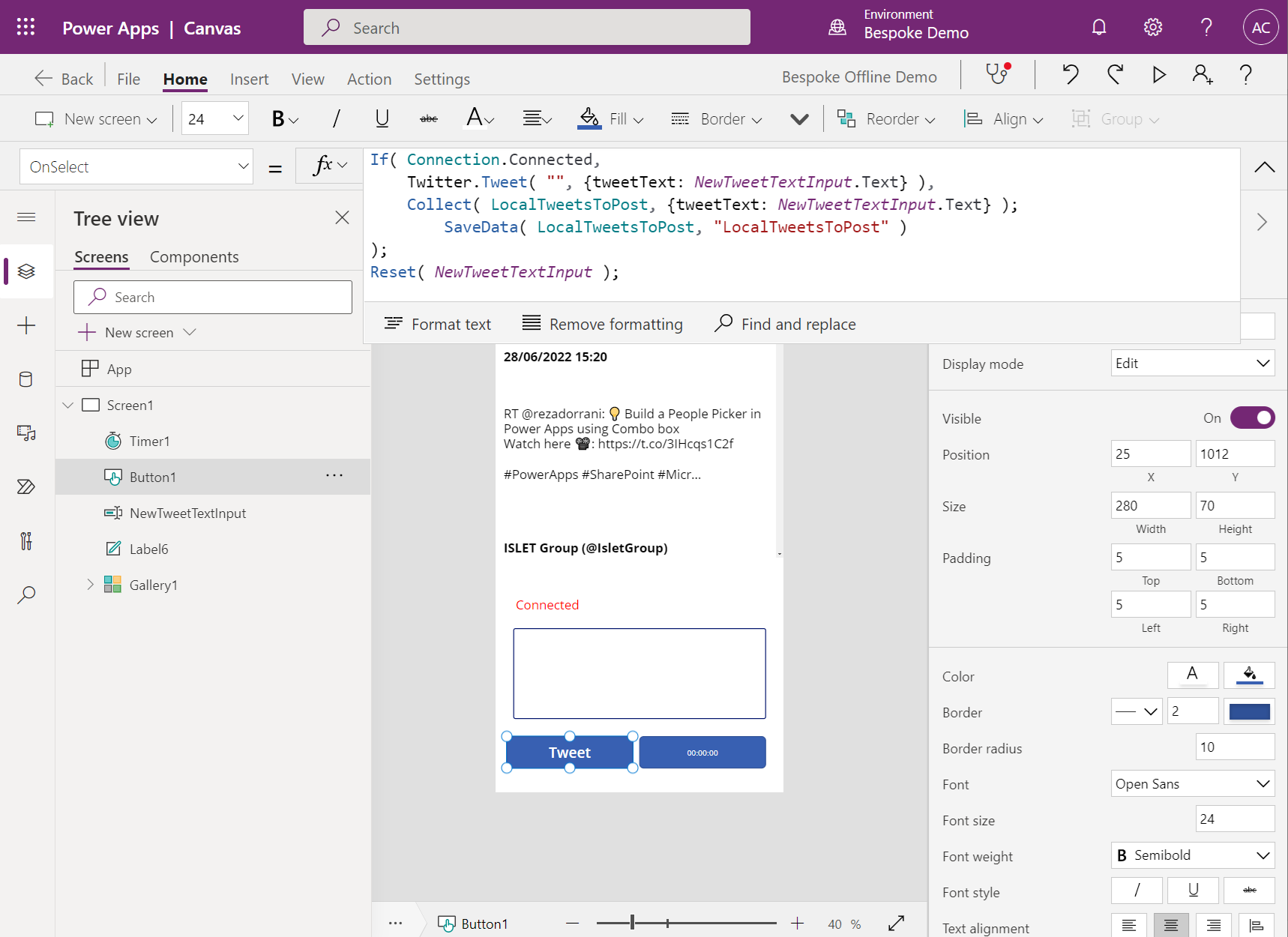This screenshot has height=937, width=1288.
Task: Toggle the Visible switch off
Action: pos(1253,418)
